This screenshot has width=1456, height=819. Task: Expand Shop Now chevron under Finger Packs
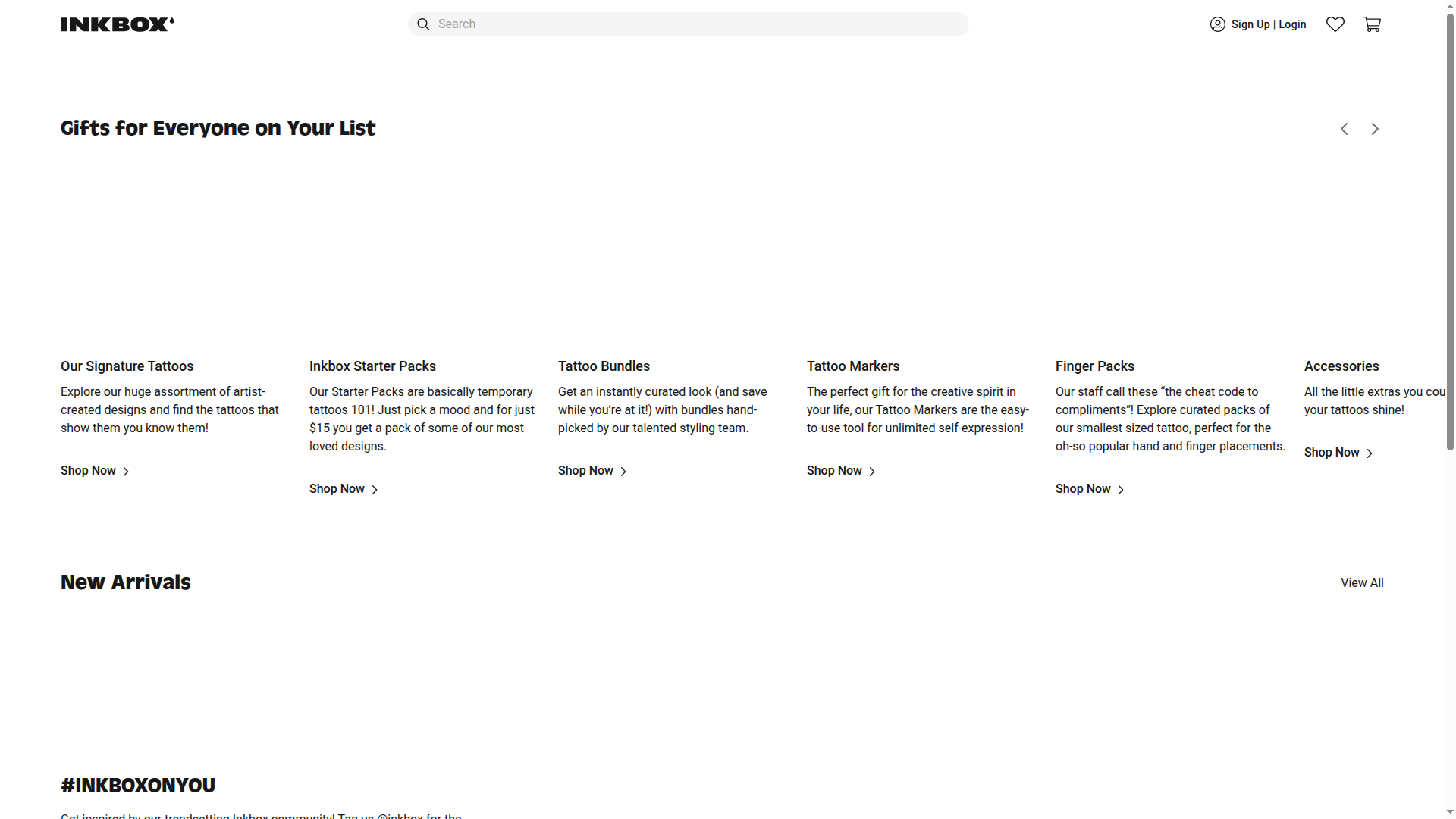point(1120,489)
